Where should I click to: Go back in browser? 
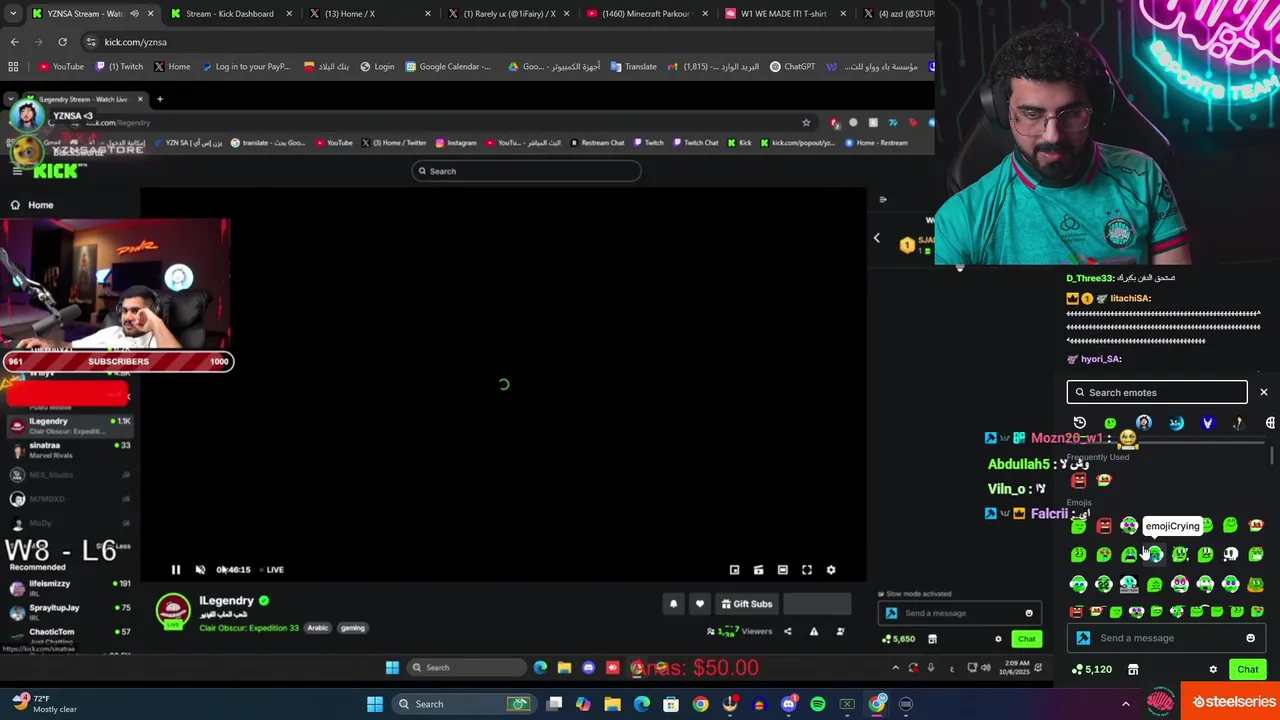14,42
